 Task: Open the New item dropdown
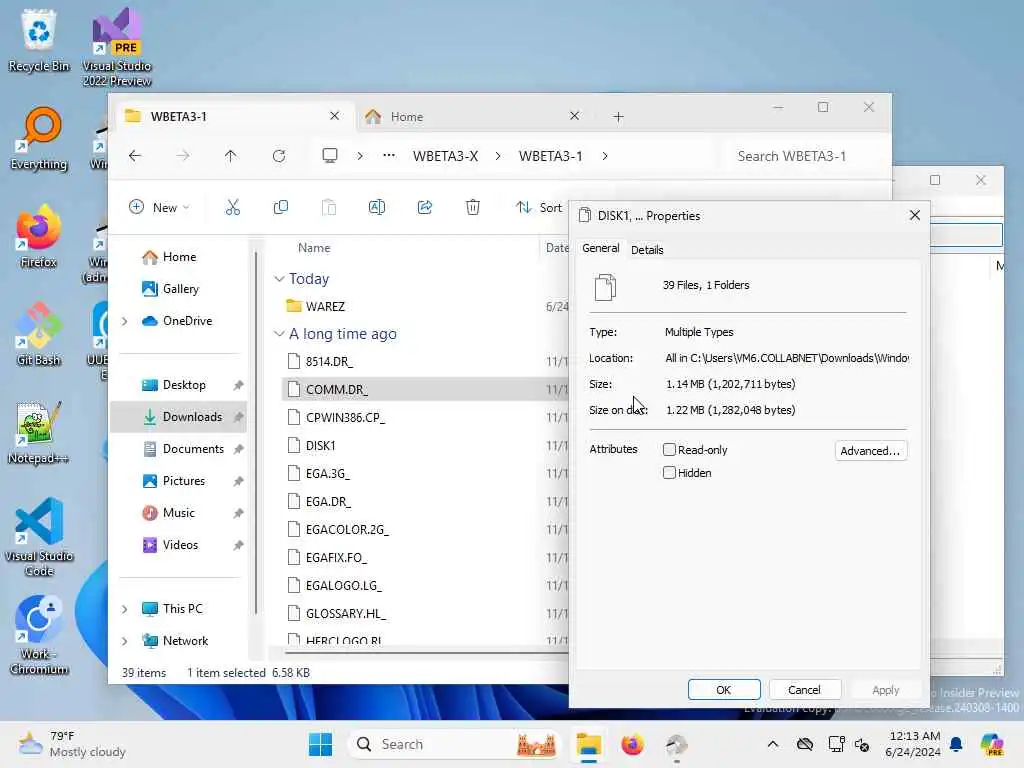159,208
